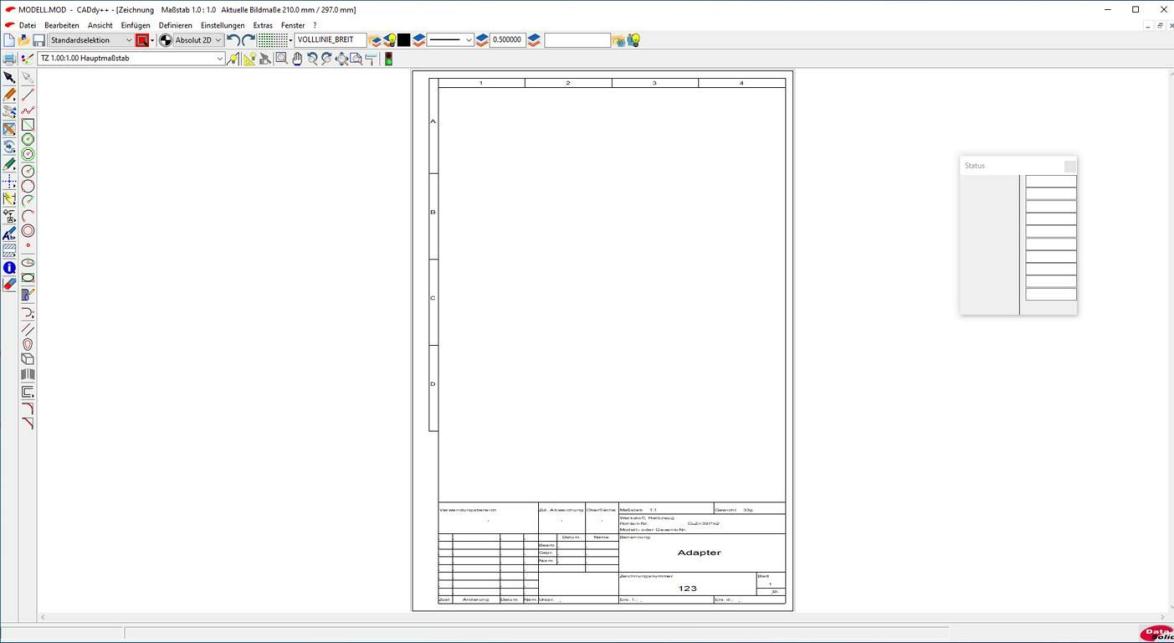Click the undo arrow icon
Image resolution: width=1174 pixels, height=643 pixels.
point(232,41)
